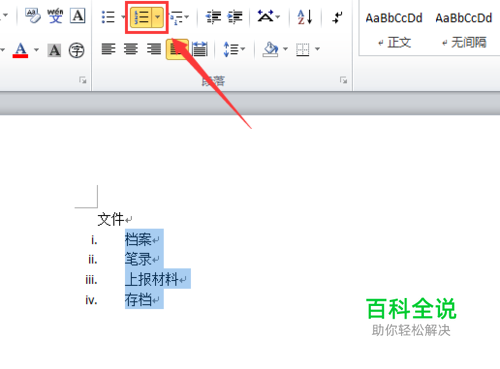The image size is (500, 369).
Task: Open the shading color dropdown arrow
Action: click(x=285, y=49)
